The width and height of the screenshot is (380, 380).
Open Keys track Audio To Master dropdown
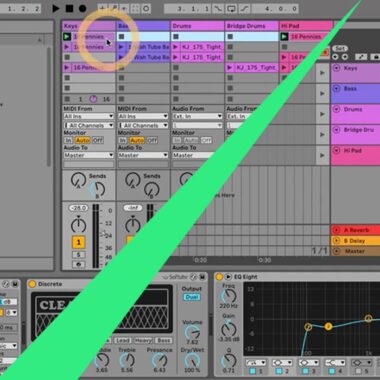(89, 155)
